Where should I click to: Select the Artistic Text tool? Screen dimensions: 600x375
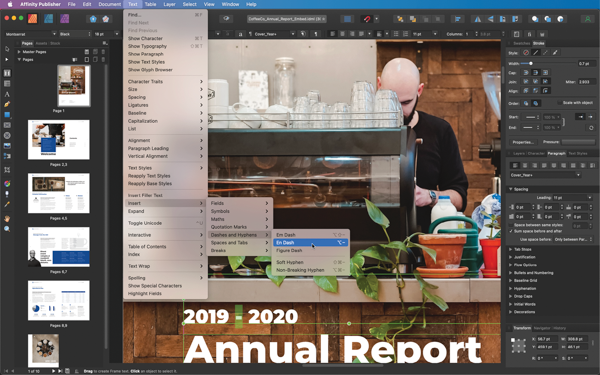[x=7, y=94]
